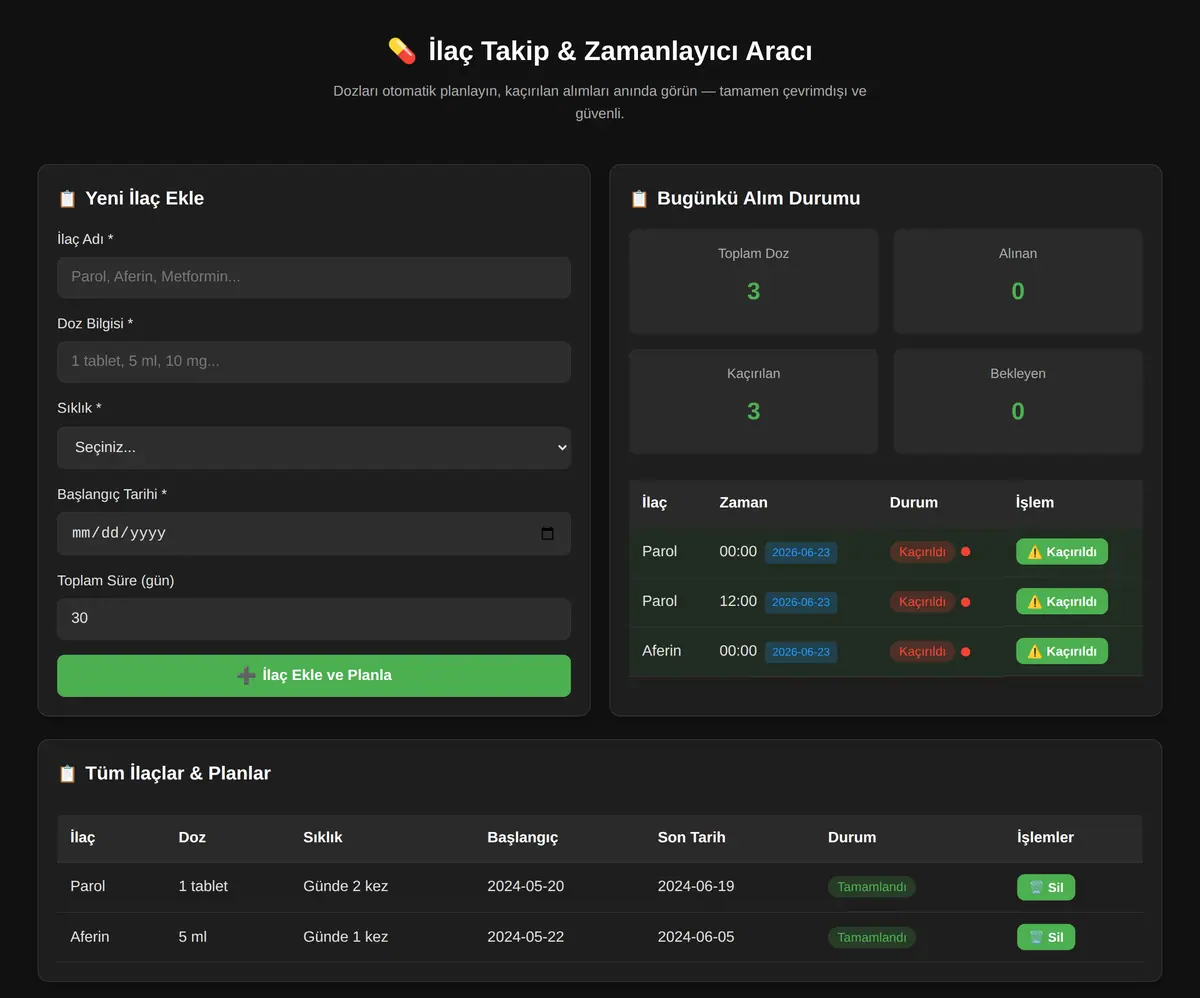The image size is (1200, 998).
Task: Click the Alınan stat card
Action: [x=1018, y=281]
